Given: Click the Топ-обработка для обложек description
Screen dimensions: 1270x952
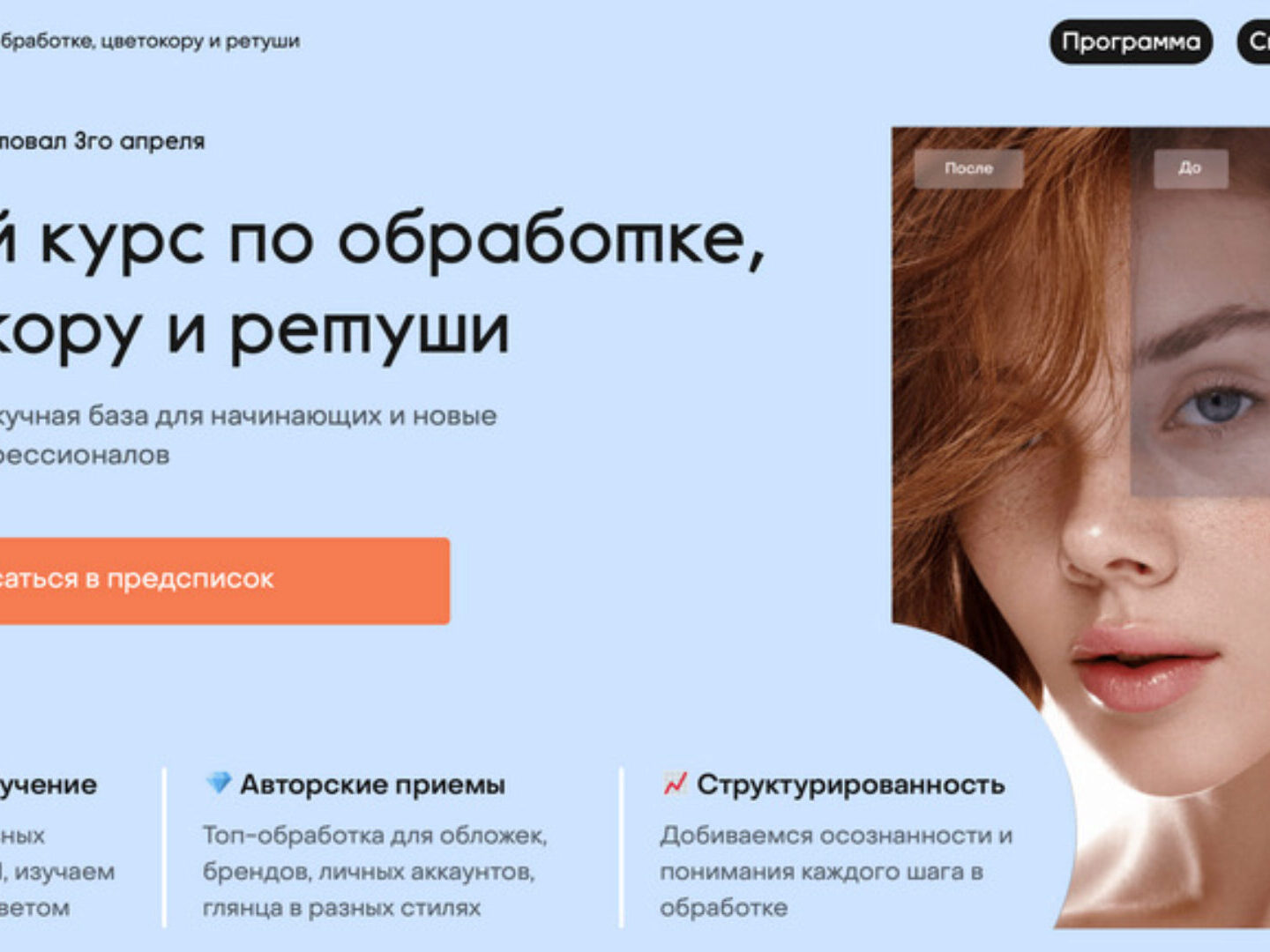Looking at the screenshot, I should tap(375, 871).
